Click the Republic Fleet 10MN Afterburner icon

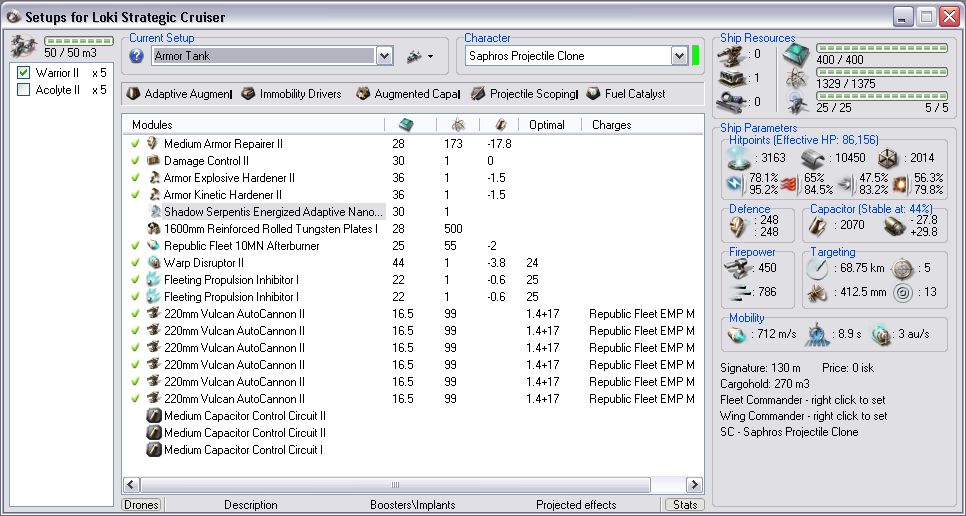point(153,246)
